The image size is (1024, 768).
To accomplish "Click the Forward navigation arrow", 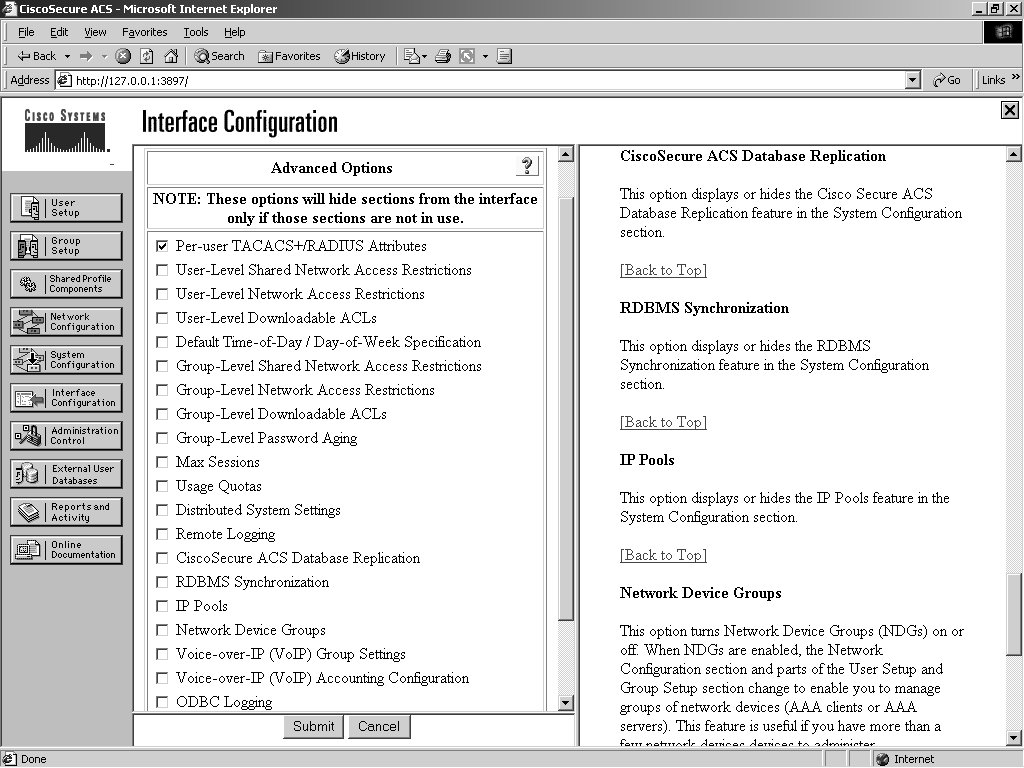I will 86,56.
